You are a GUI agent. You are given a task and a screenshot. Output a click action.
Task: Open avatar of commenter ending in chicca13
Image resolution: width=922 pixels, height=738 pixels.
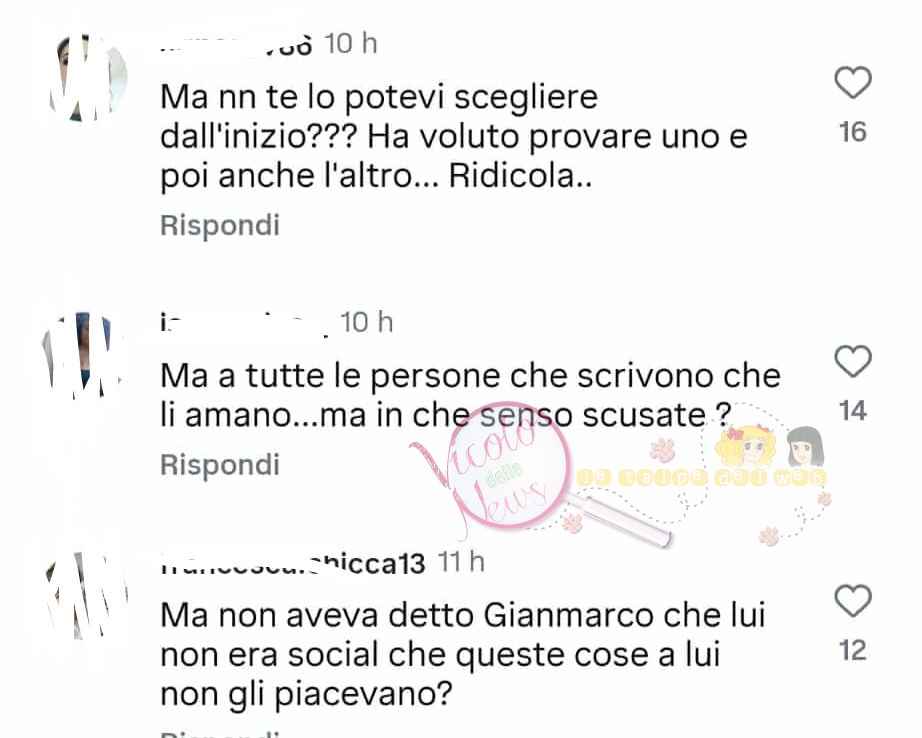(87, 596)
